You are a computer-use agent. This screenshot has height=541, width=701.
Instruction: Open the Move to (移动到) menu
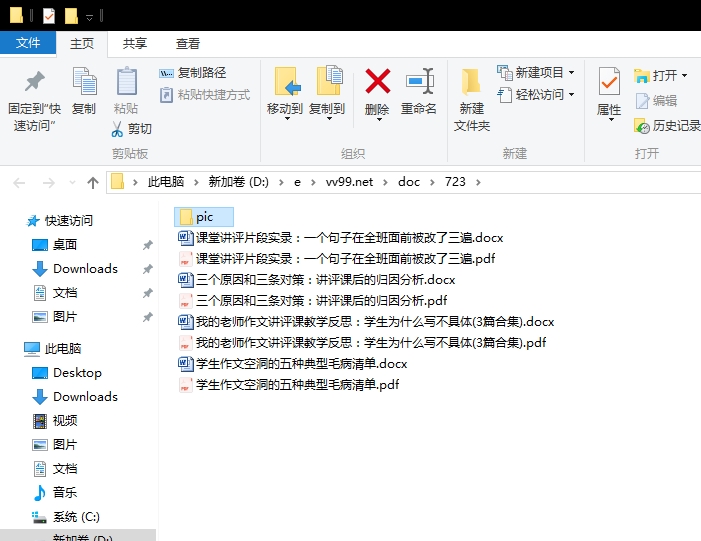[285, 93]
